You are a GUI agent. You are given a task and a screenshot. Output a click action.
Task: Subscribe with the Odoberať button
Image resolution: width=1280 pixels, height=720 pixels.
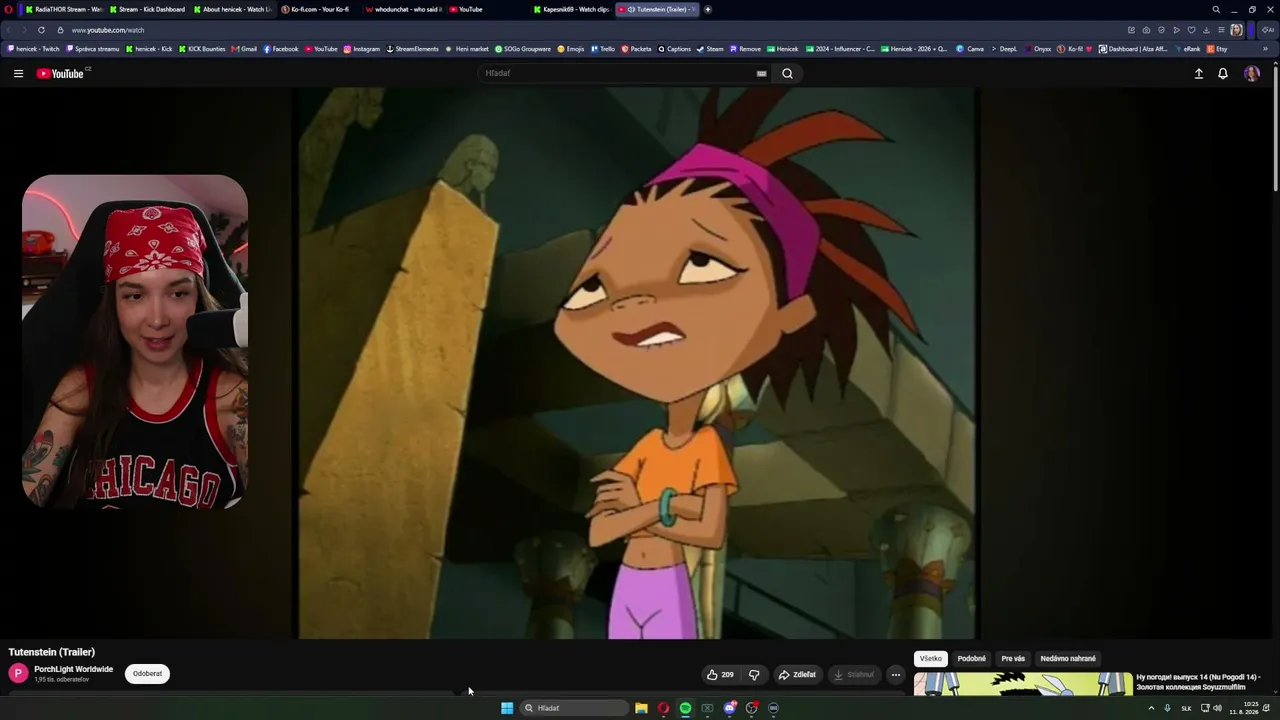click(147, 673)
